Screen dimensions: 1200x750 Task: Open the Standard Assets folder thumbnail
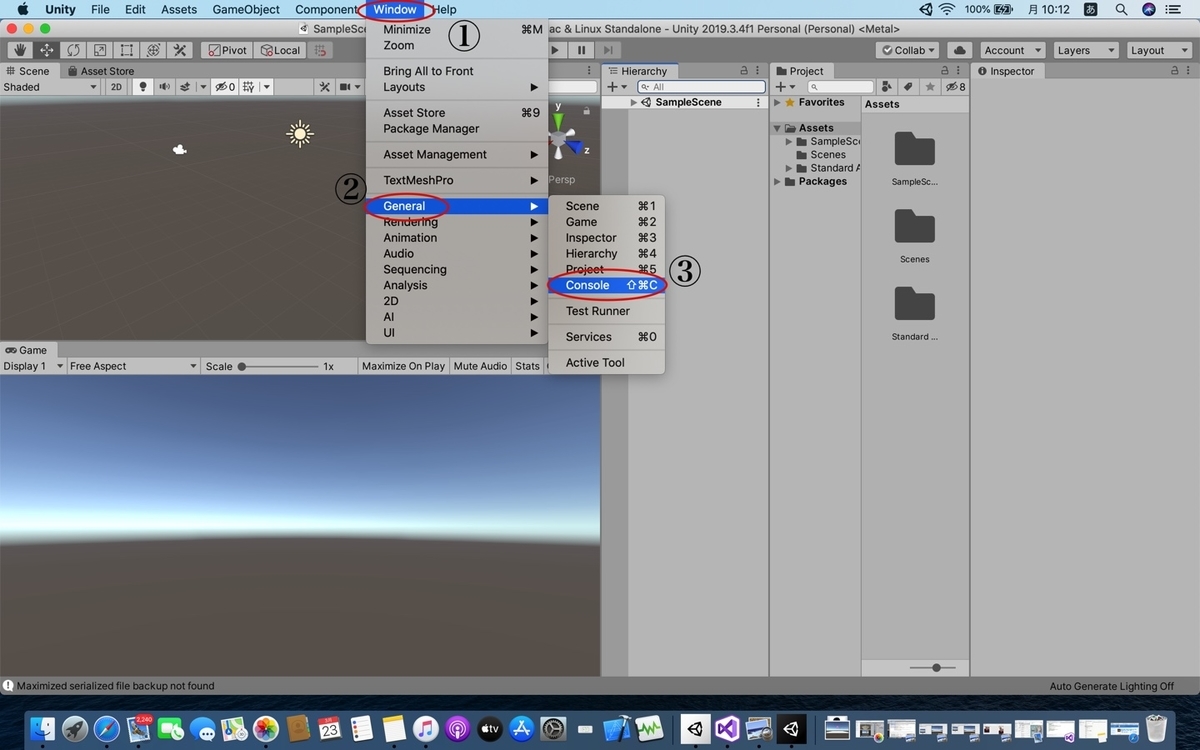(x=914, y=305)
